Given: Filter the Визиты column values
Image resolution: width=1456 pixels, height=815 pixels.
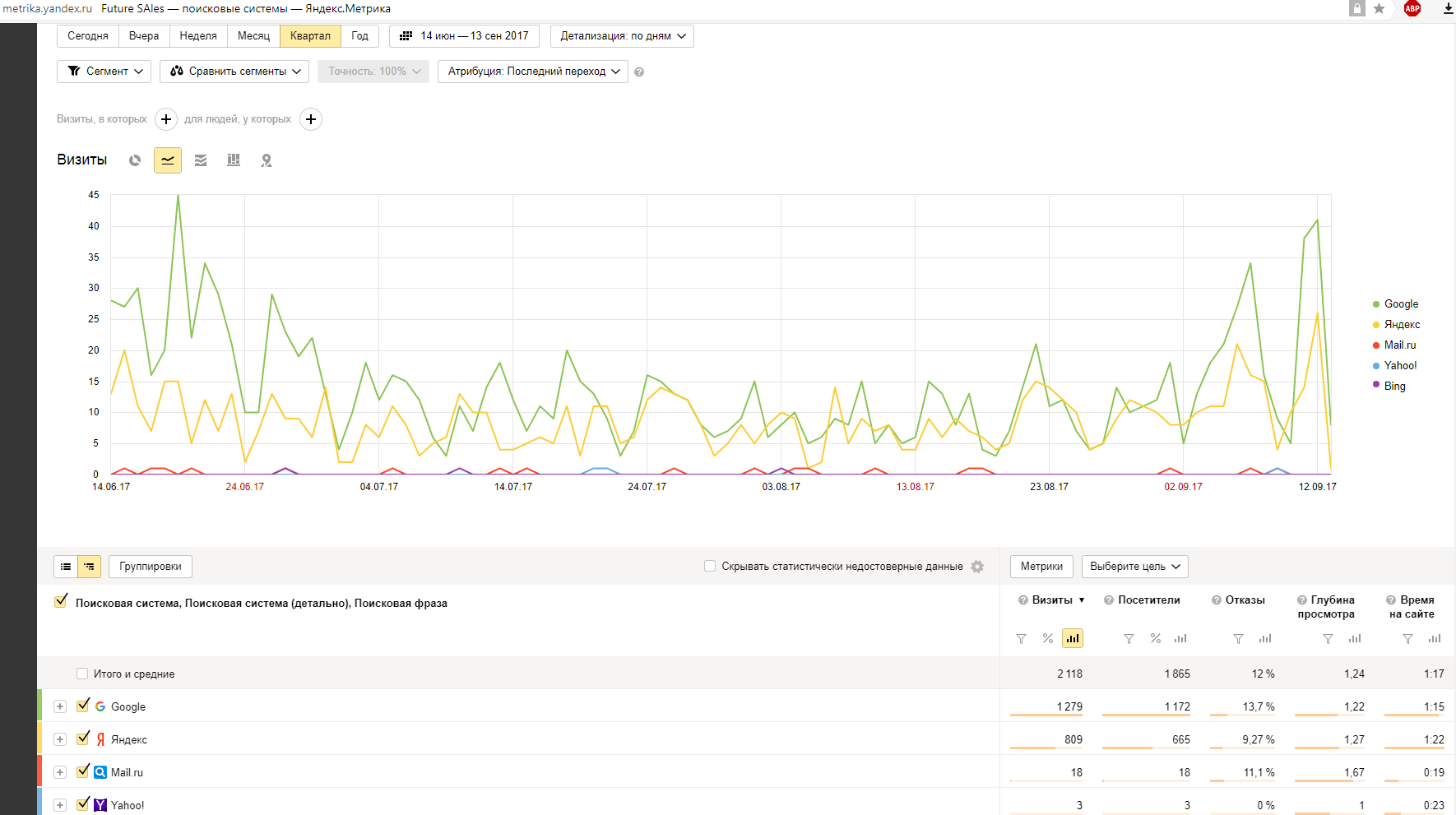Looking at the screenshot, I should click(1021, 639).
